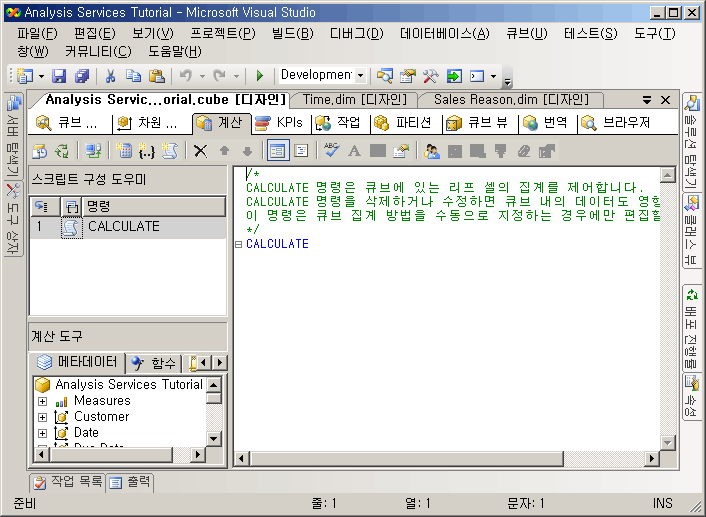Open the Command Window toolbar icon
706x517 pixels.
coord(477,76)
